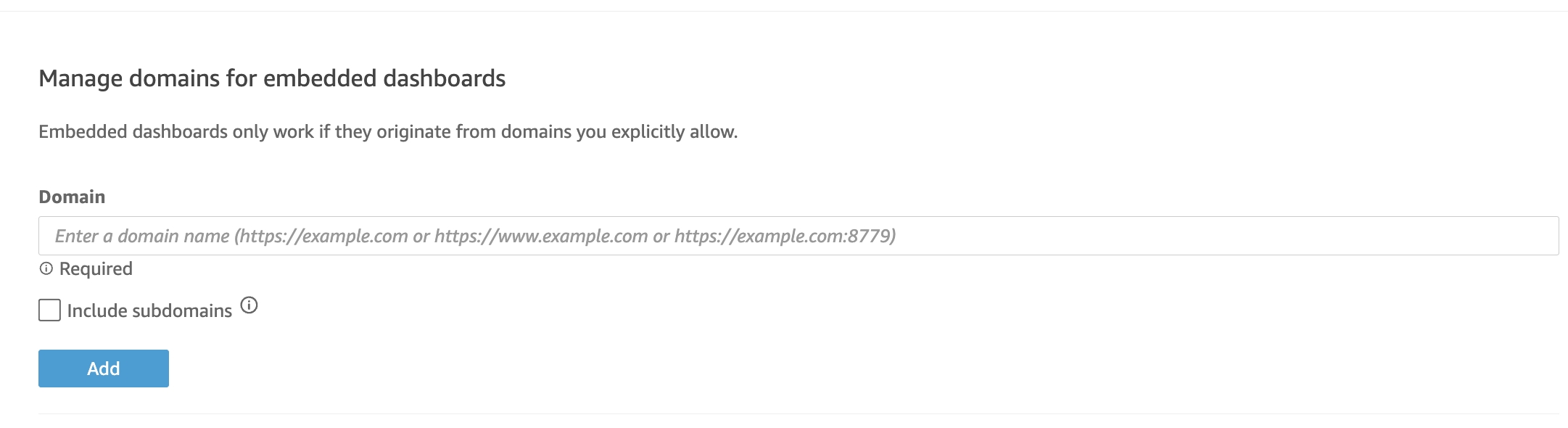Click the Required validation message text
The width and height of the screenshot is (1568, 428).
[x=96, y=269]
